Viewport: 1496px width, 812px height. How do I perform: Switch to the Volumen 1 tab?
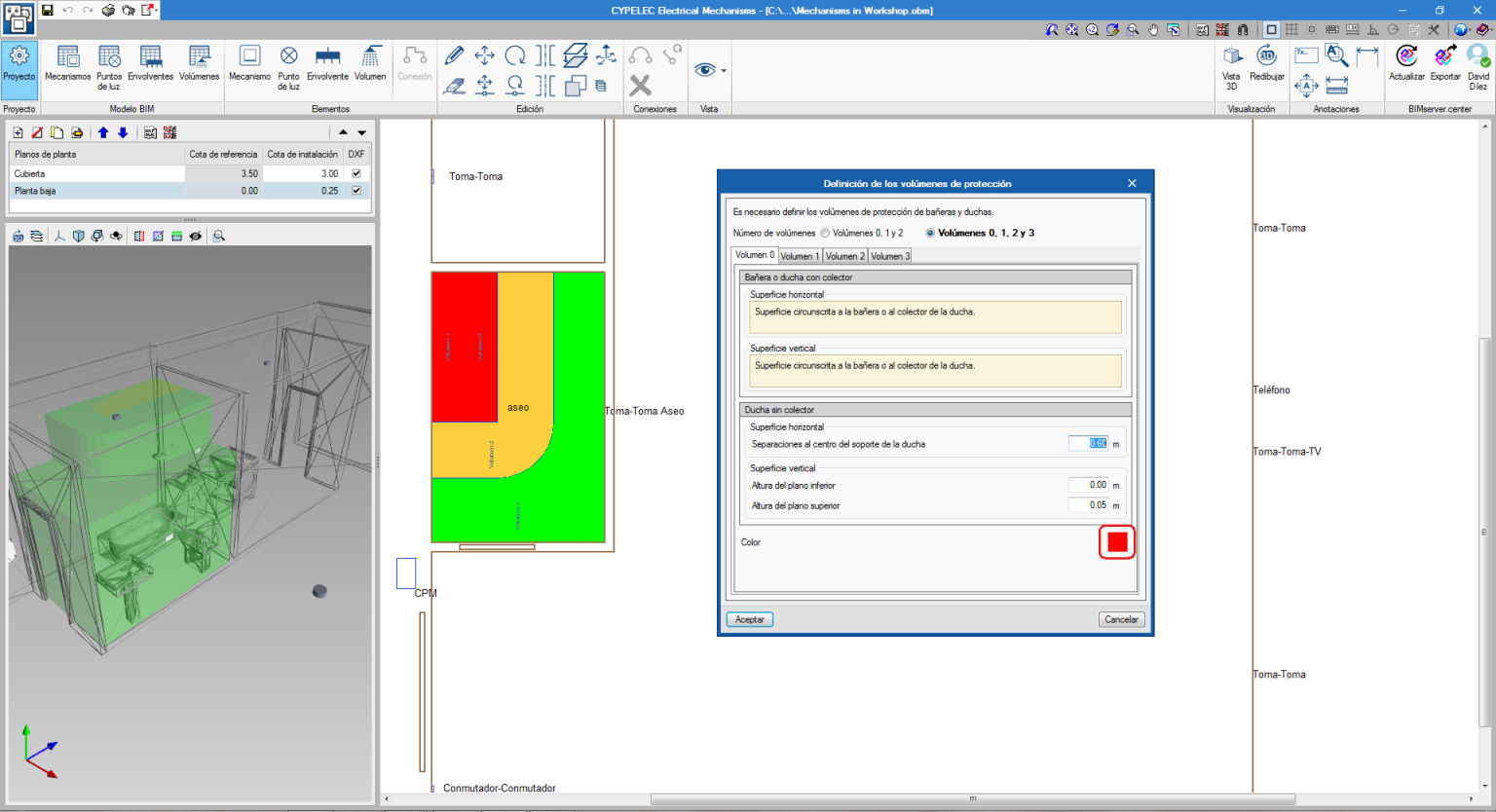coord(800,256)
